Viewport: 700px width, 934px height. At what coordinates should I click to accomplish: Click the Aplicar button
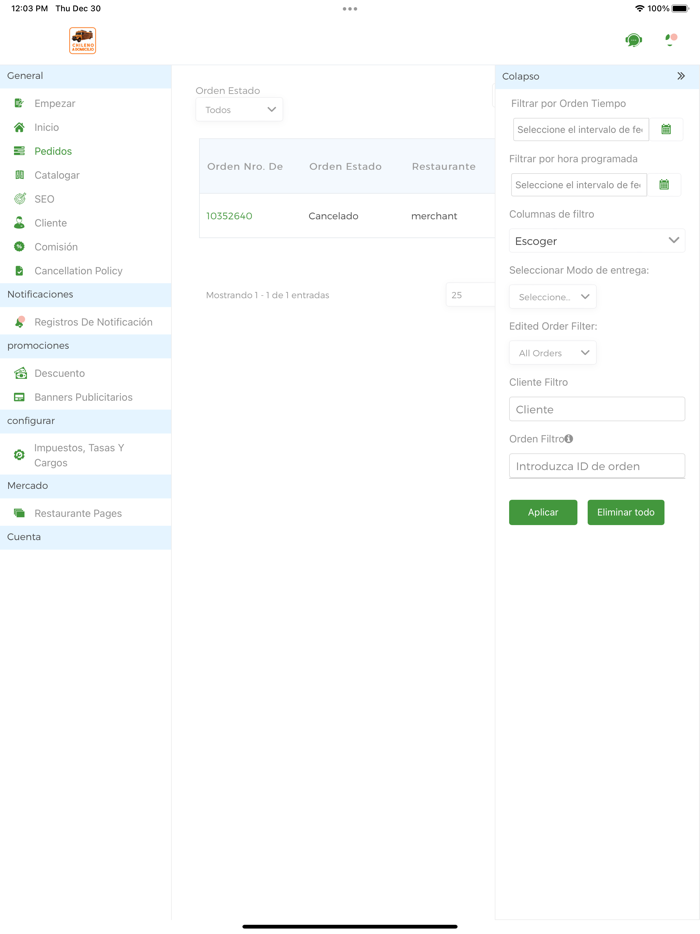tap(543, 512)
